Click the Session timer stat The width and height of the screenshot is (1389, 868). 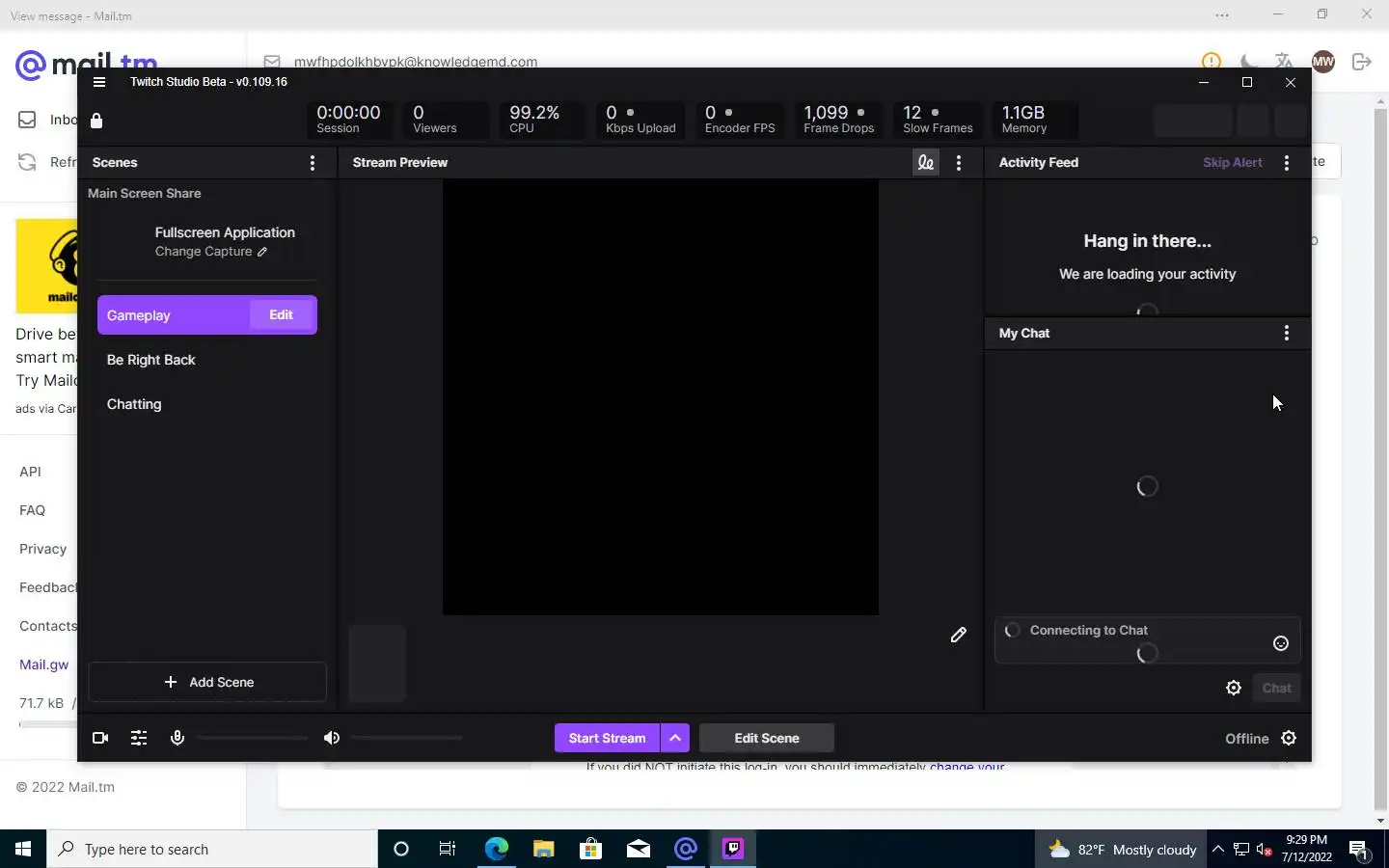(x=348, y=120)
